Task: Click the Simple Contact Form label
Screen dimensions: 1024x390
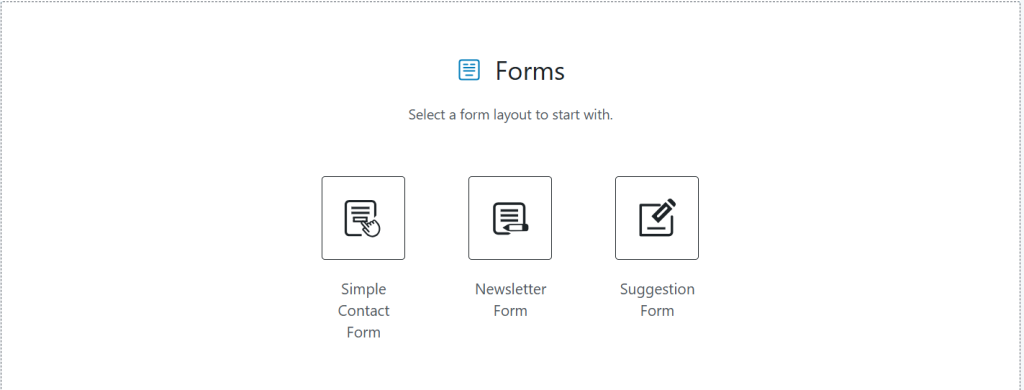Action: click(x=363, y=310)
